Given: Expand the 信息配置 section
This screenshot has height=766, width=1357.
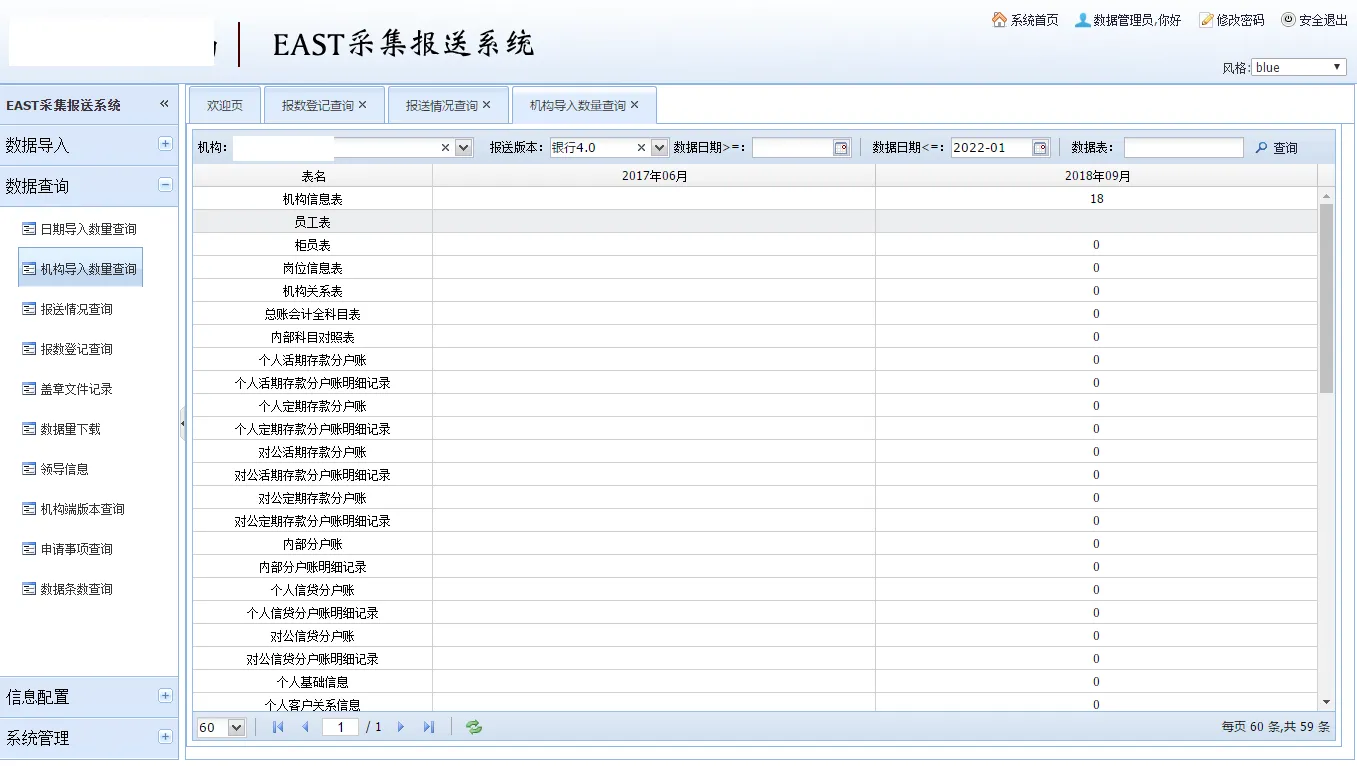Looking at the screenshot, I should tap(165, 696).
